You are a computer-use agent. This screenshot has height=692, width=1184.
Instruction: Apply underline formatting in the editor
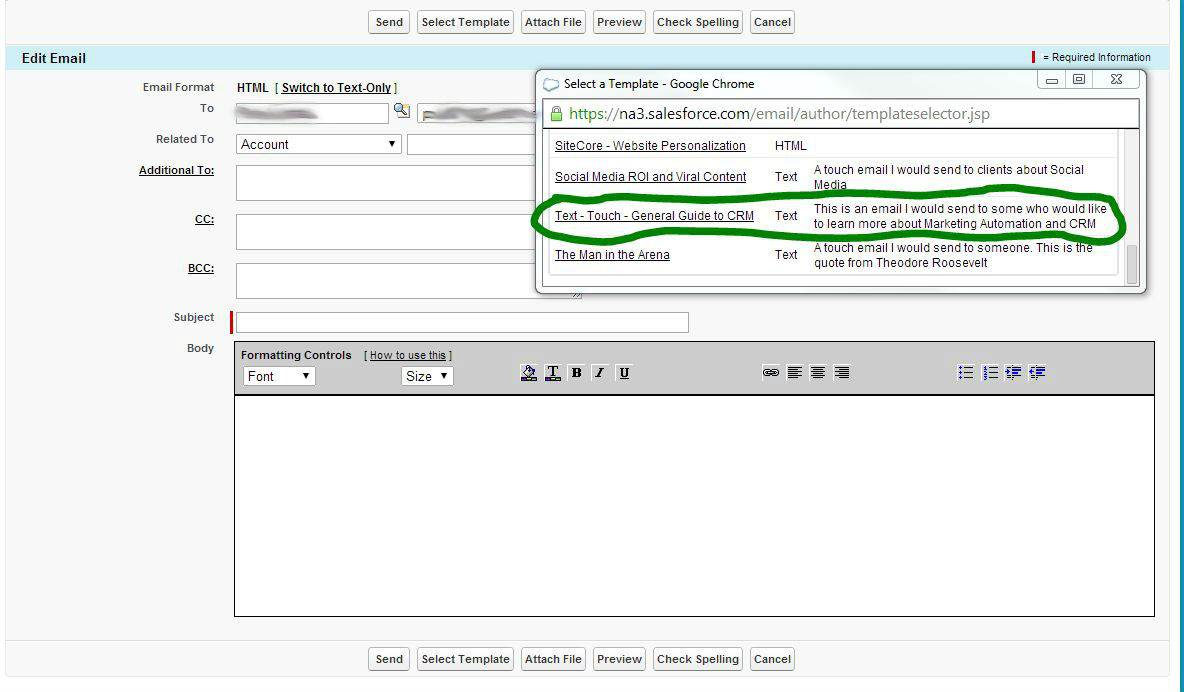click(624, 373)
